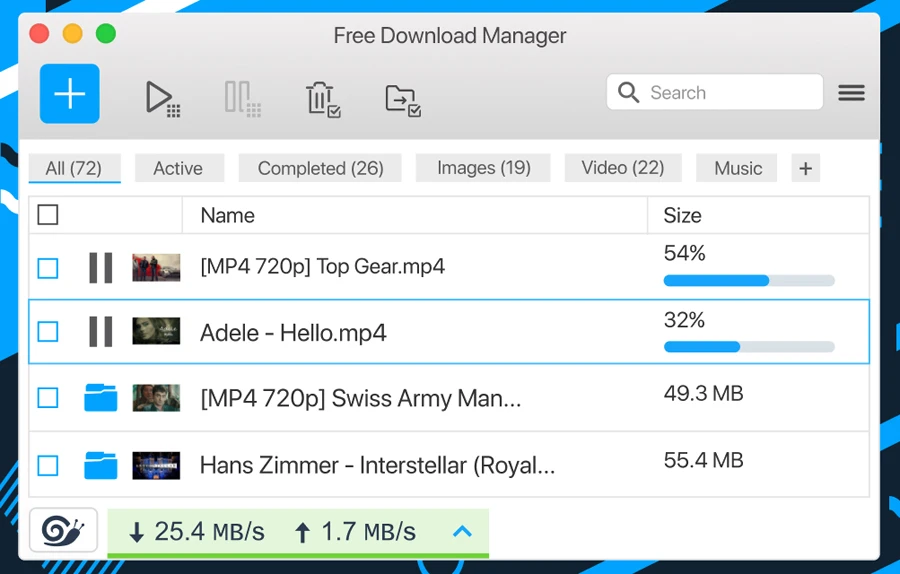Add a new filter tab with plus
Viewport: 900px width, 574px height.
pyautogui.click(x=805, y=168)
